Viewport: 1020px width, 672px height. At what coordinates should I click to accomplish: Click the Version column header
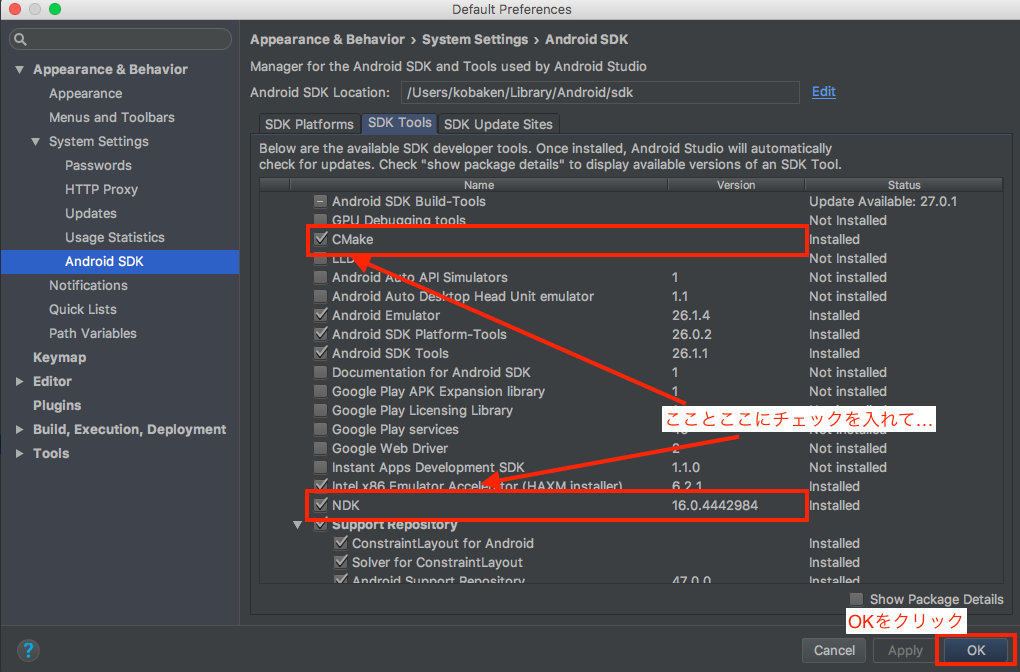coord(736,185)
